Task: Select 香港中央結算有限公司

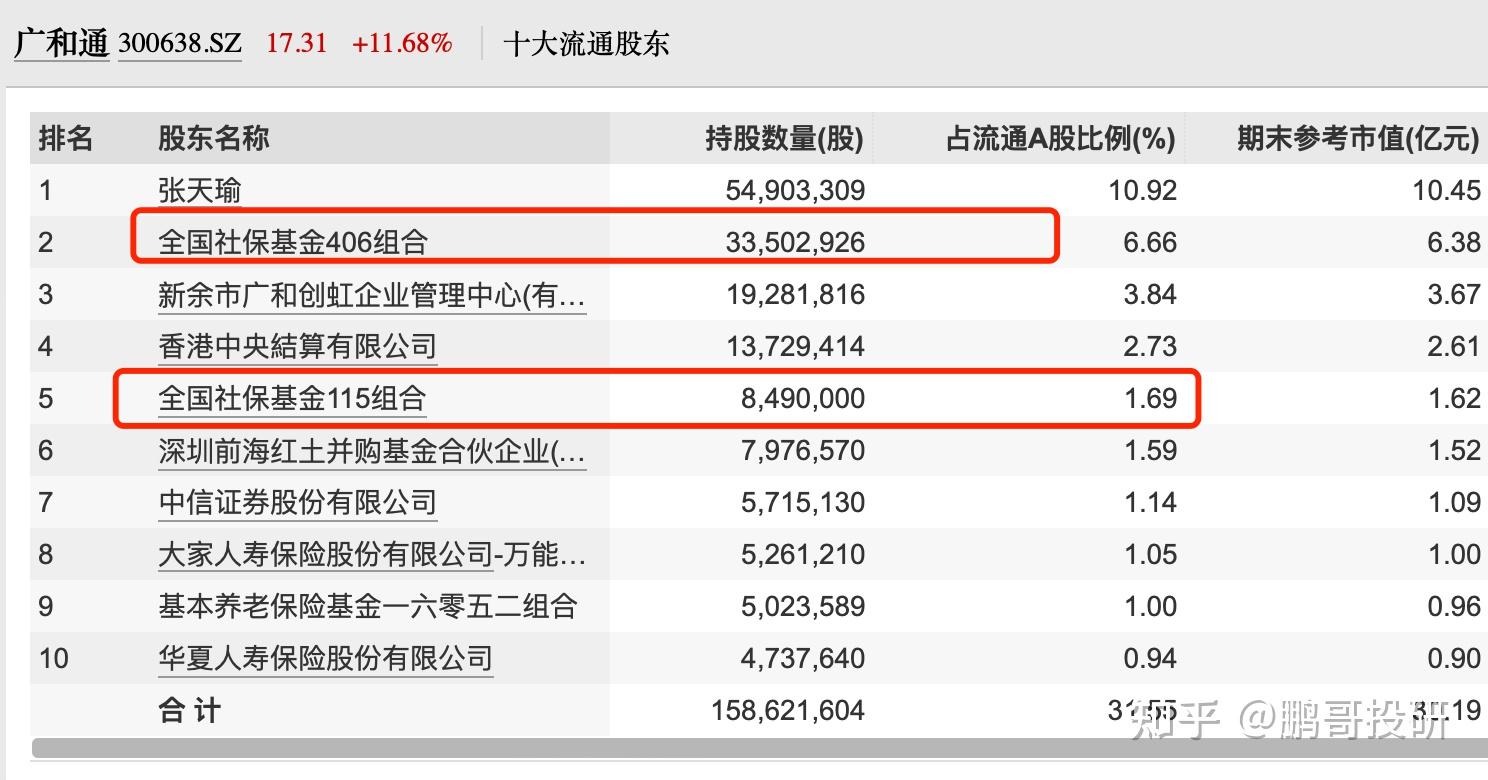Action: click(x=298, y=346)
